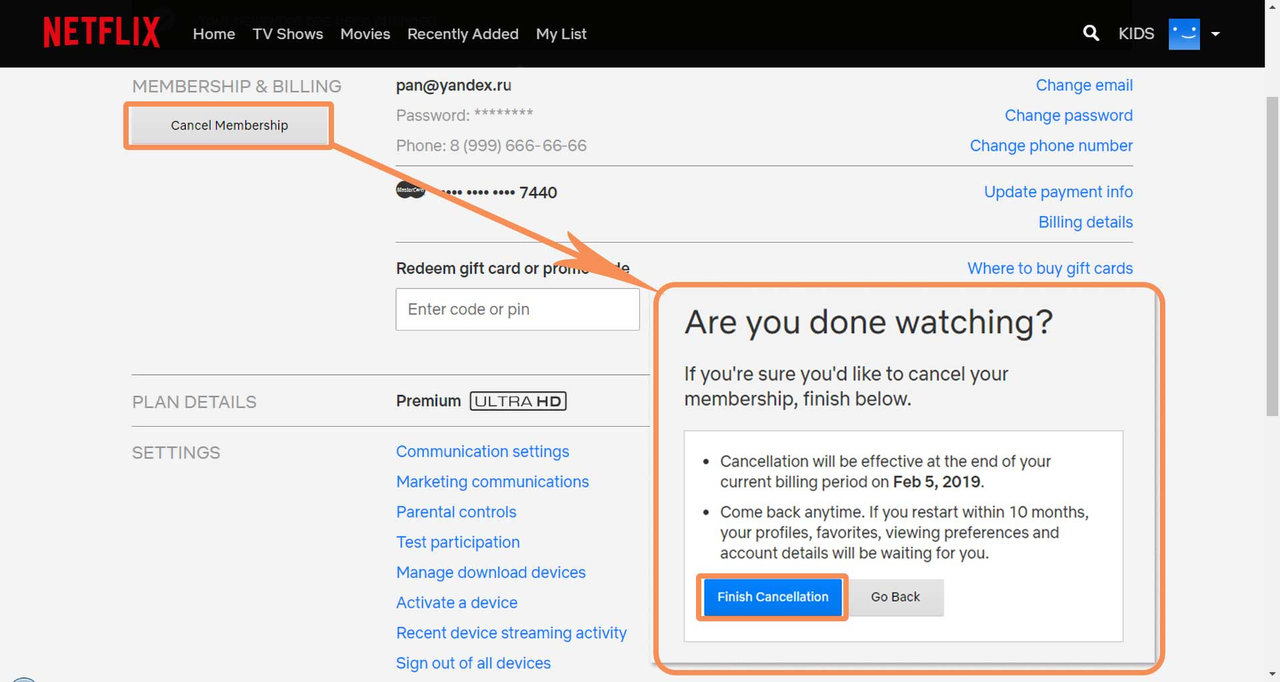Confirm with Finish Cancellation button
This screenshot has width=1280, height=682.
(x=773, y=597)
